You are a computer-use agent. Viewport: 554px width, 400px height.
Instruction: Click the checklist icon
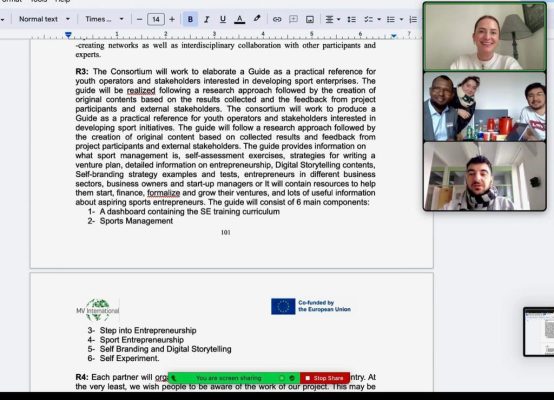coord(369,19)
